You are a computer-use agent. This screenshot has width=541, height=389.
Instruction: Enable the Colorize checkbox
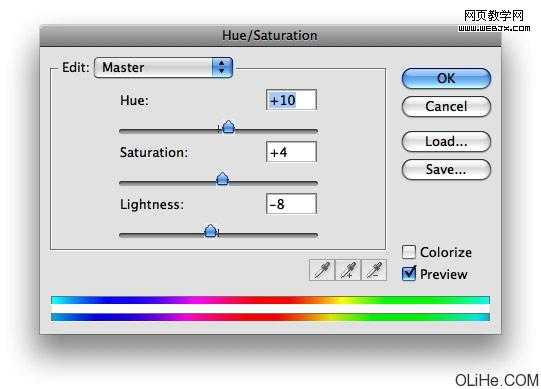pyautogui.click(x=409, y=252)
